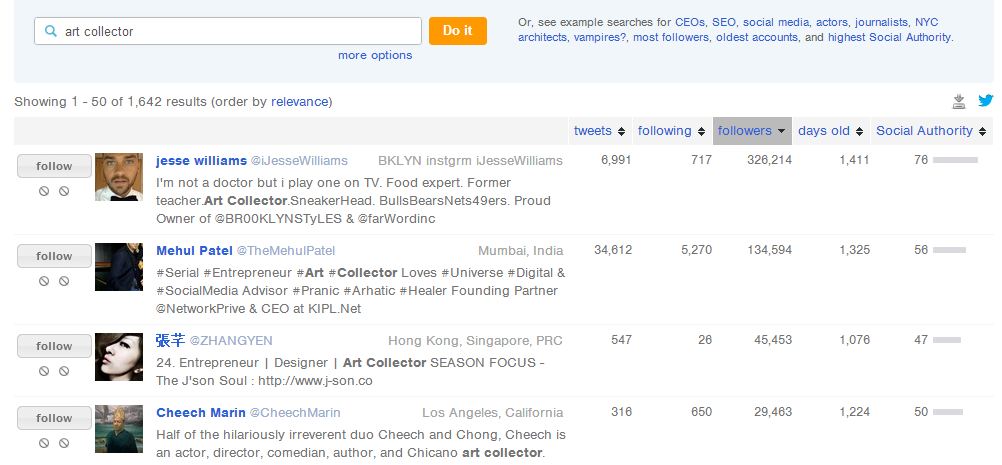Viewport: 1002px width, 465px height.
Task: Sort results by following column
Action: coord(671,131)
